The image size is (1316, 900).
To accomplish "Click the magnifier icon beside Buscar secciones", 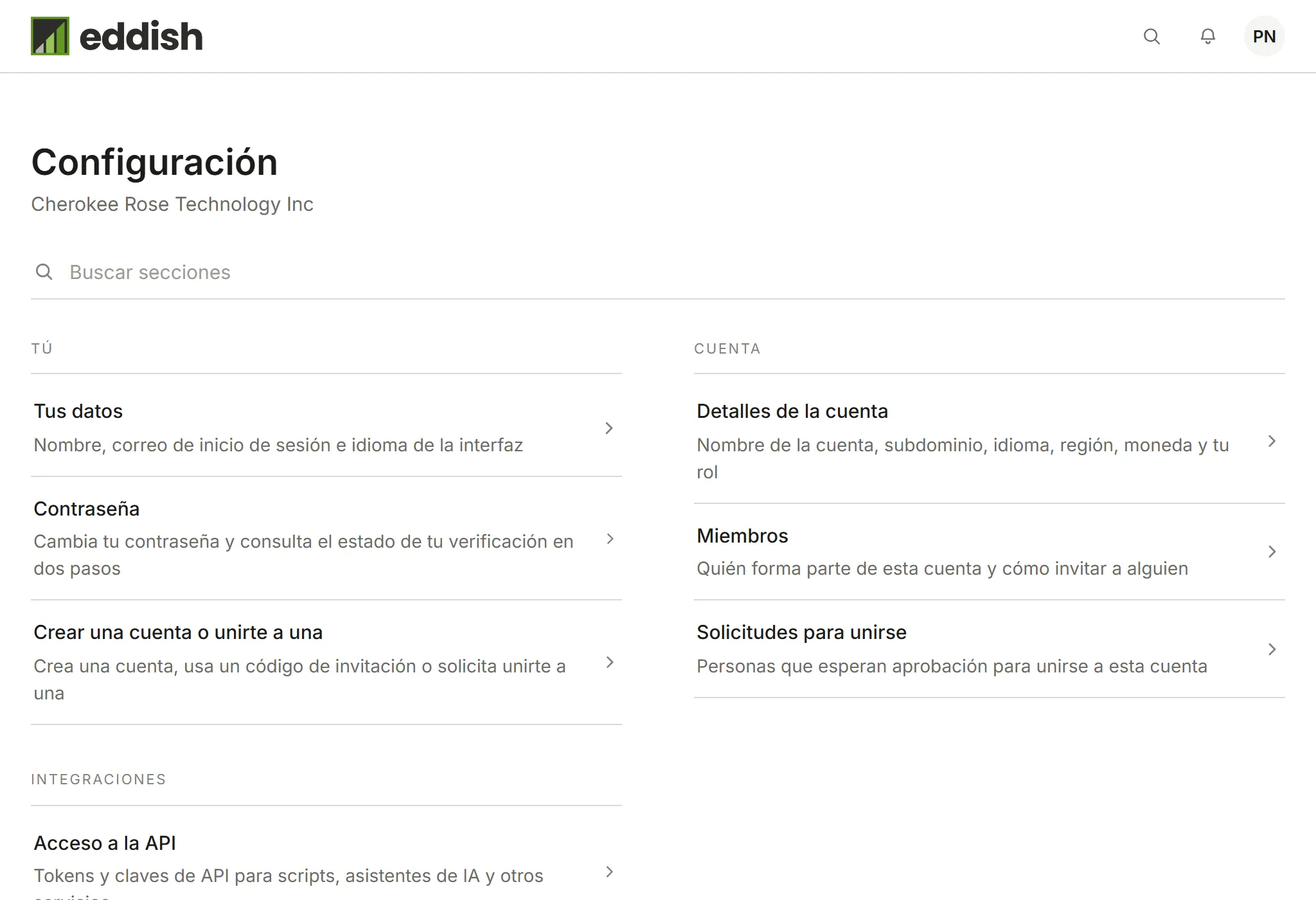I will [44, 272].
